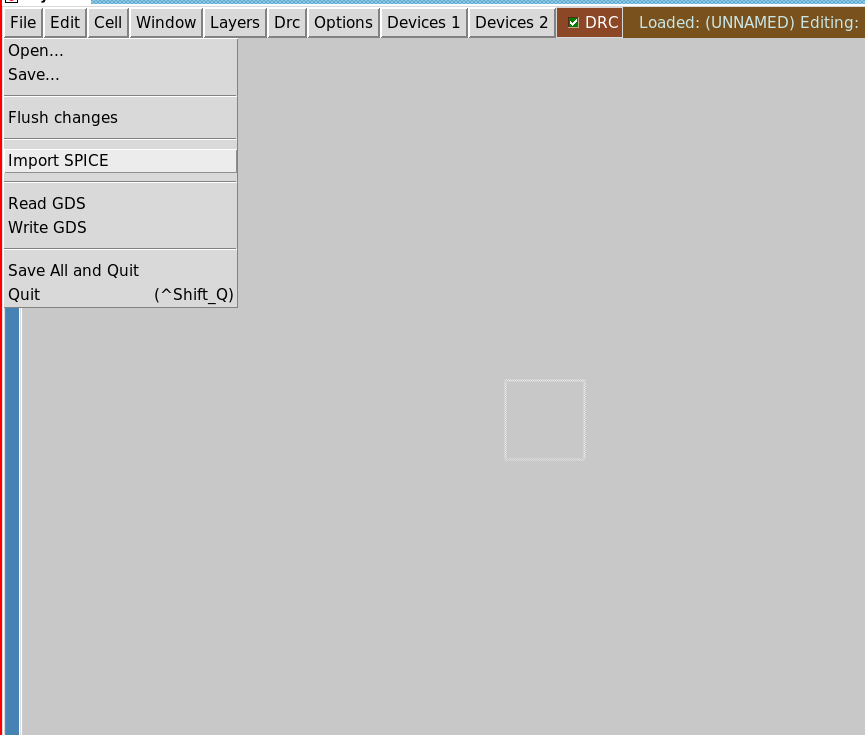The image size is (865, 735).
Task: Open the Drc menu
Action: click(287, 23)
